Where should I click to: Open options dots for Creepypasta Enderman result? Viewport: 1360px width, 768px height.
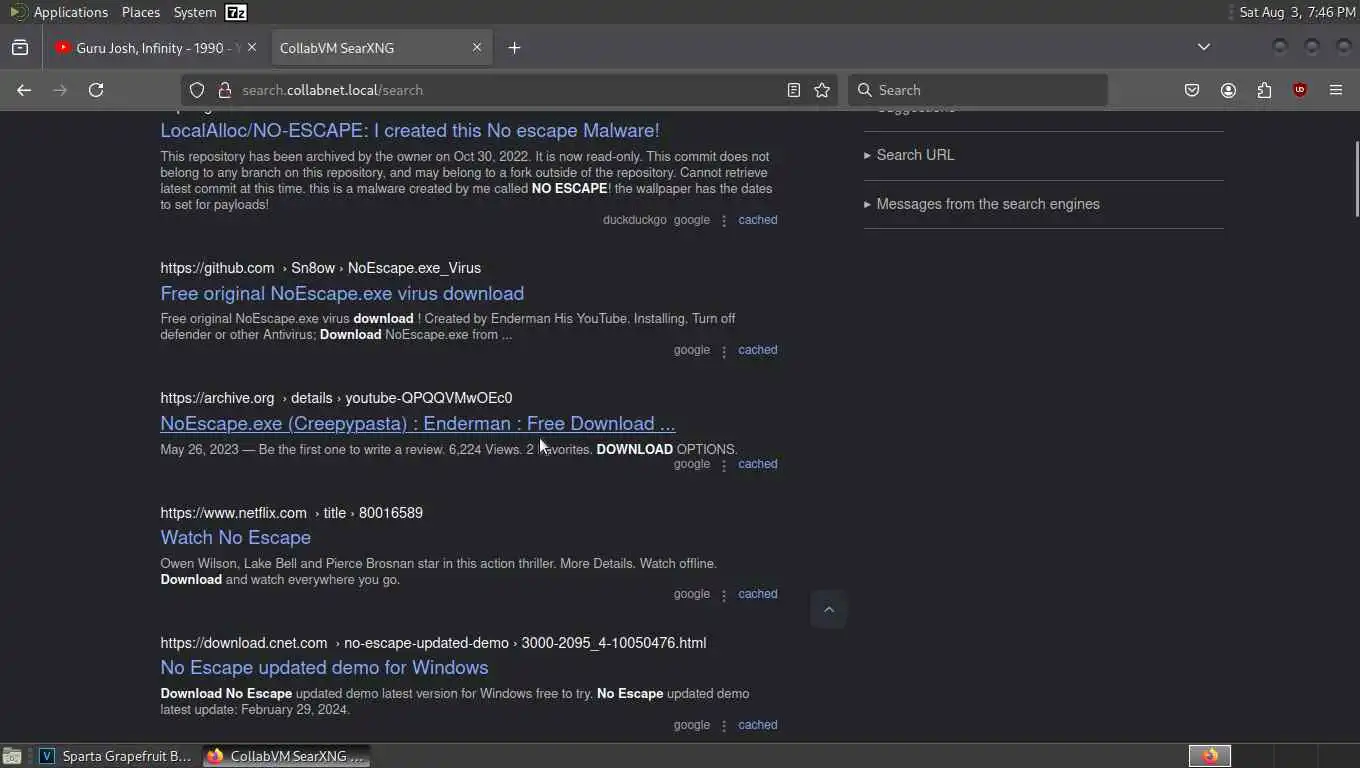pos(724,465)
